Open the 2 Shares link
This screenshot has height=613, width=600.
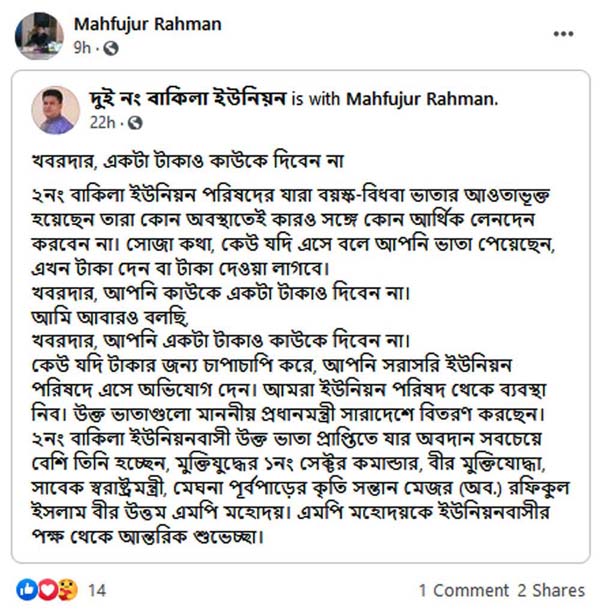(551, 590)
